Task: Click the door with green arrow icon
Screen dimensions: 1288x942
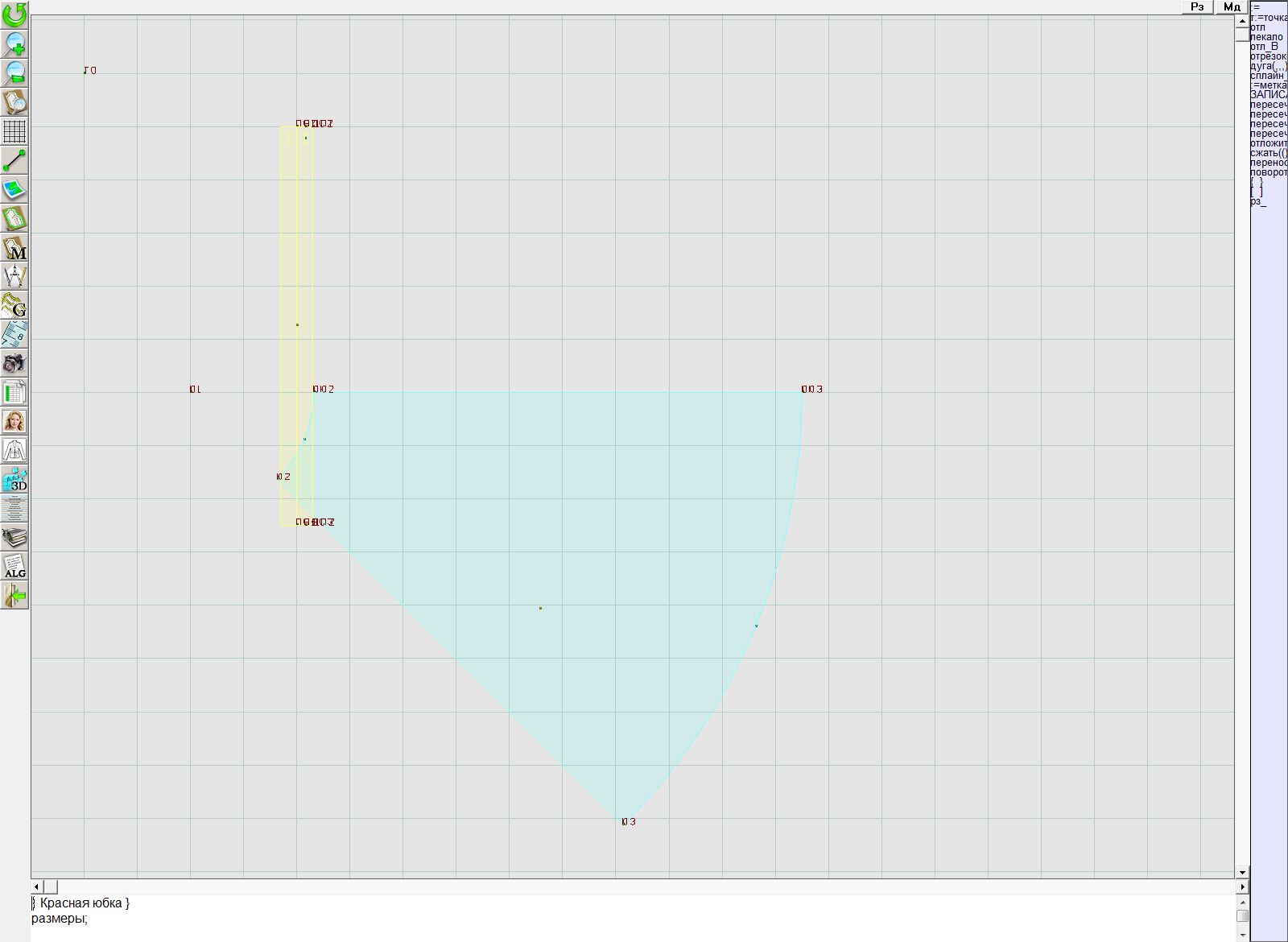Action: tap(14, 596)
